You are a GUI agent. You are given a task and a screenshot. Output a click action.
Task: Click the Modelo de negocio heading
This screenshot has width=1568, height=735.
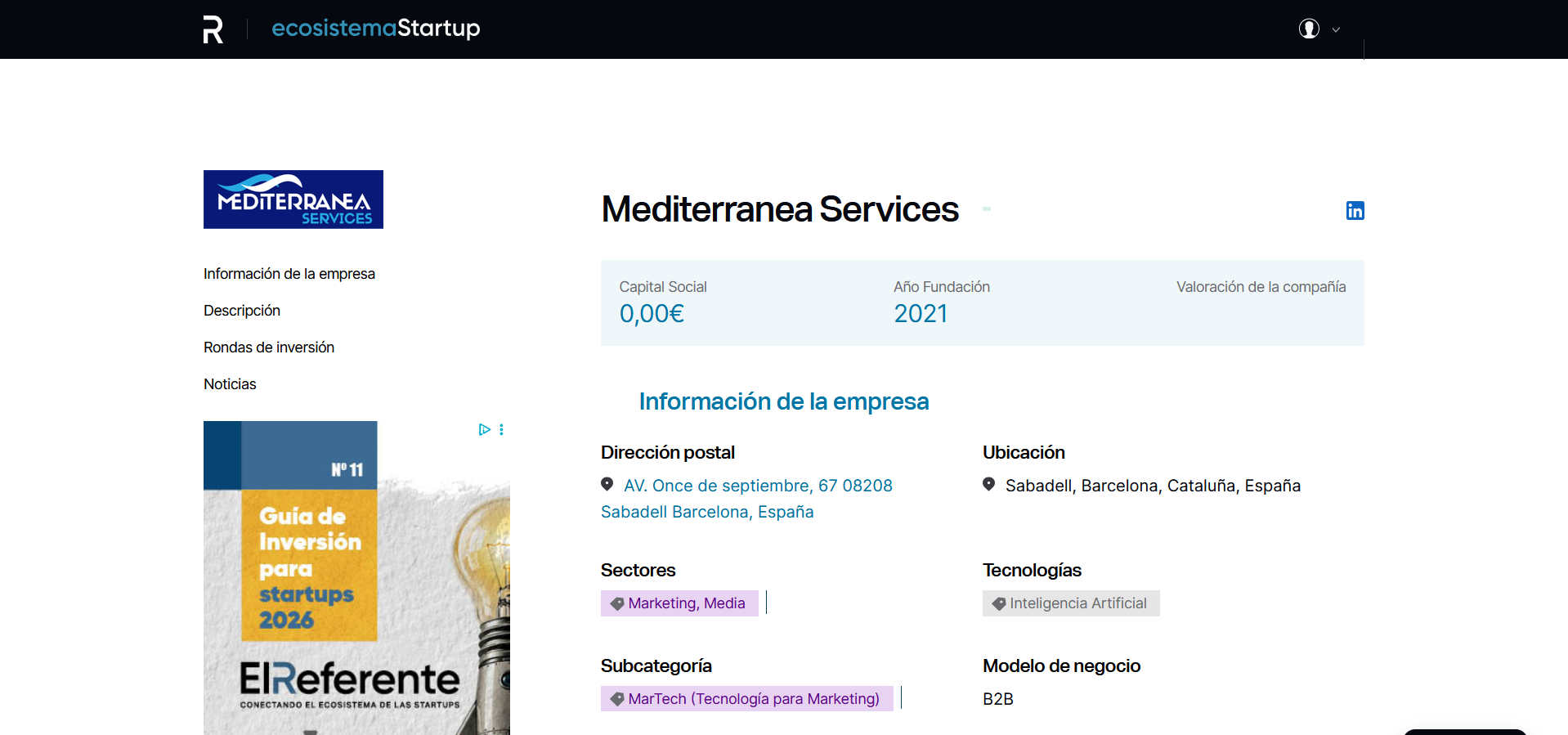1061,666
